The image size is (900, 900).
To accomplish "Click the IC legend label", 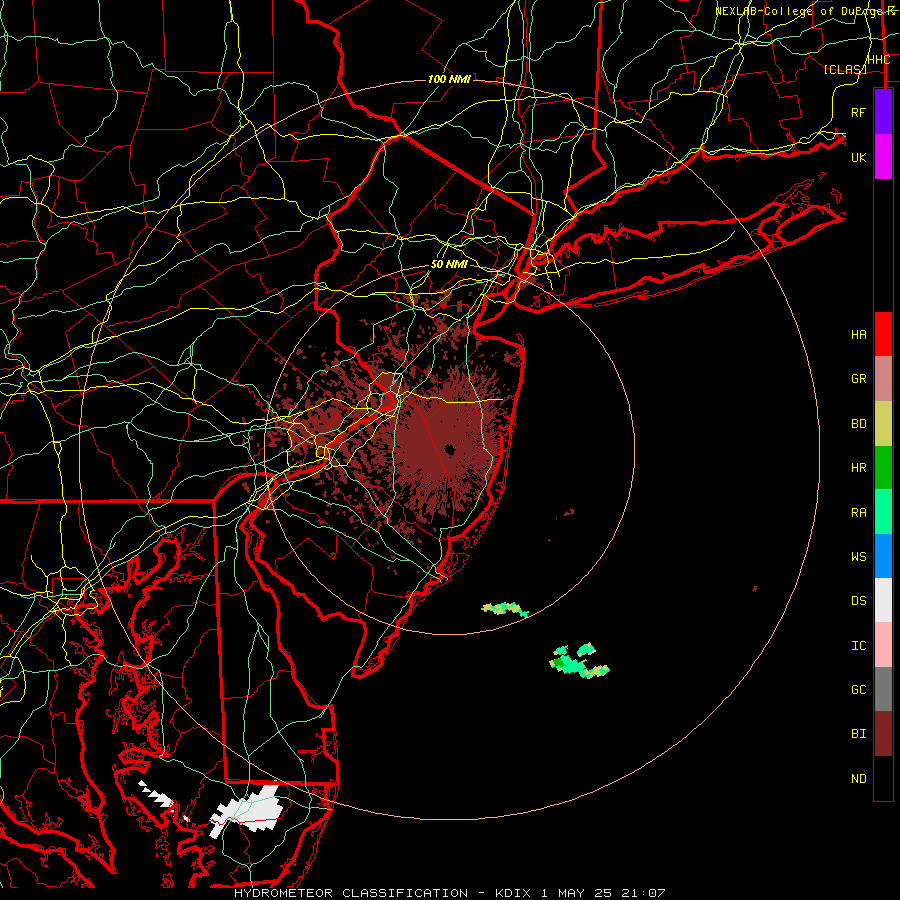I will pyautogui.click(x=858, y=646).
